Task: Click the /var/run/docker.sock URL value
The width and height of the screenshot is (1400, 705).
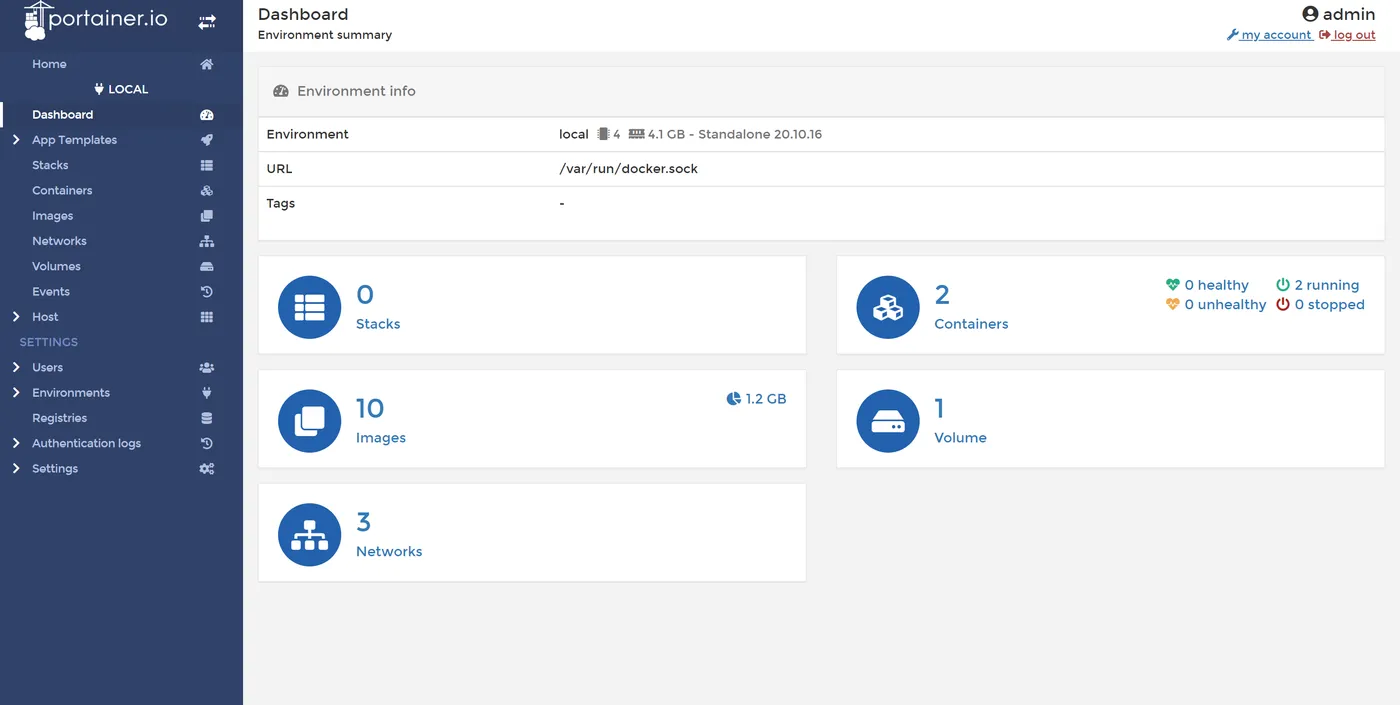Action: pos(628,169)
